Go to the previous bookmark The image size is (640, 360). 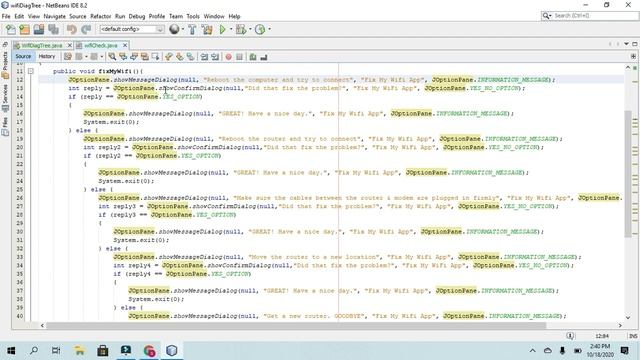(x=169, y=57)
